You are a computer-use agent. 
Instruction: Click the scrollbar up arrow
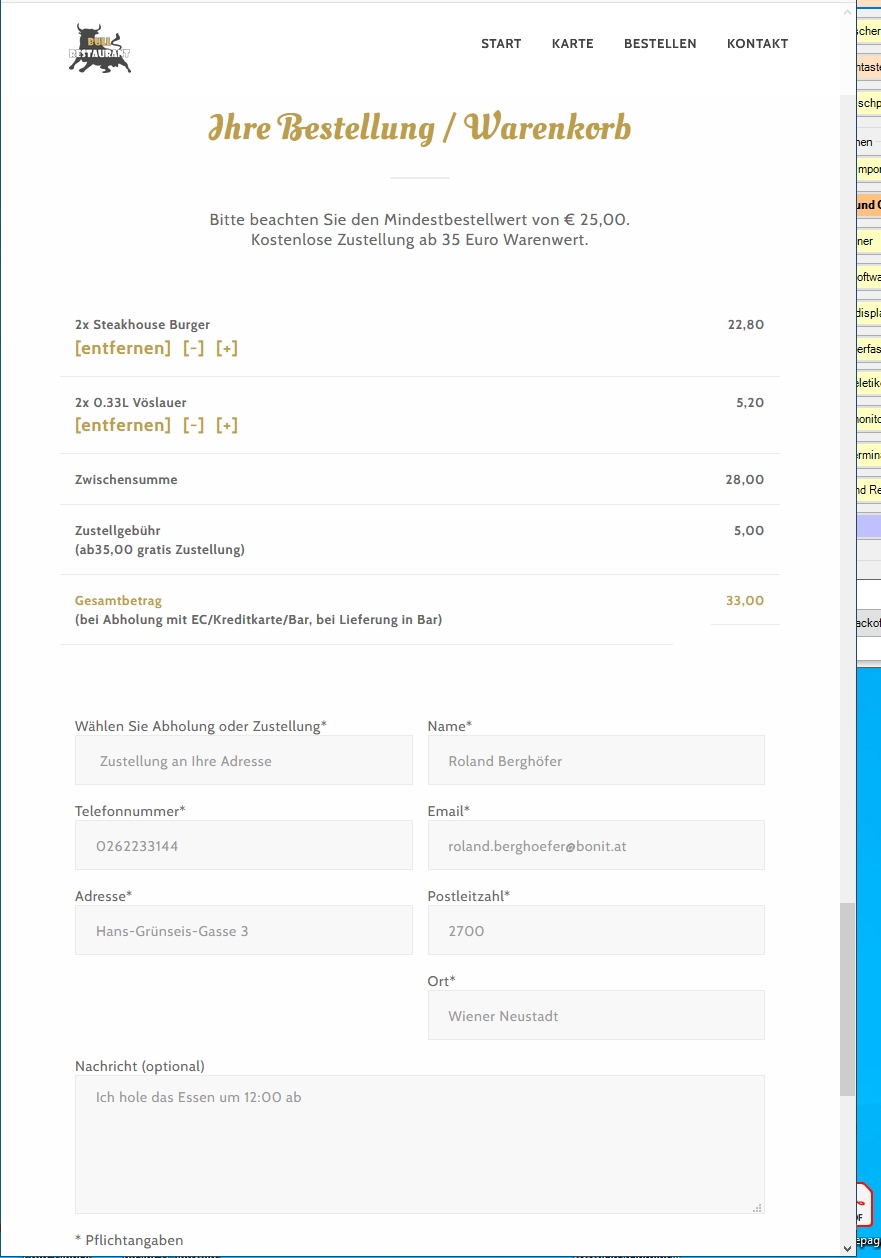coord(848,12)
